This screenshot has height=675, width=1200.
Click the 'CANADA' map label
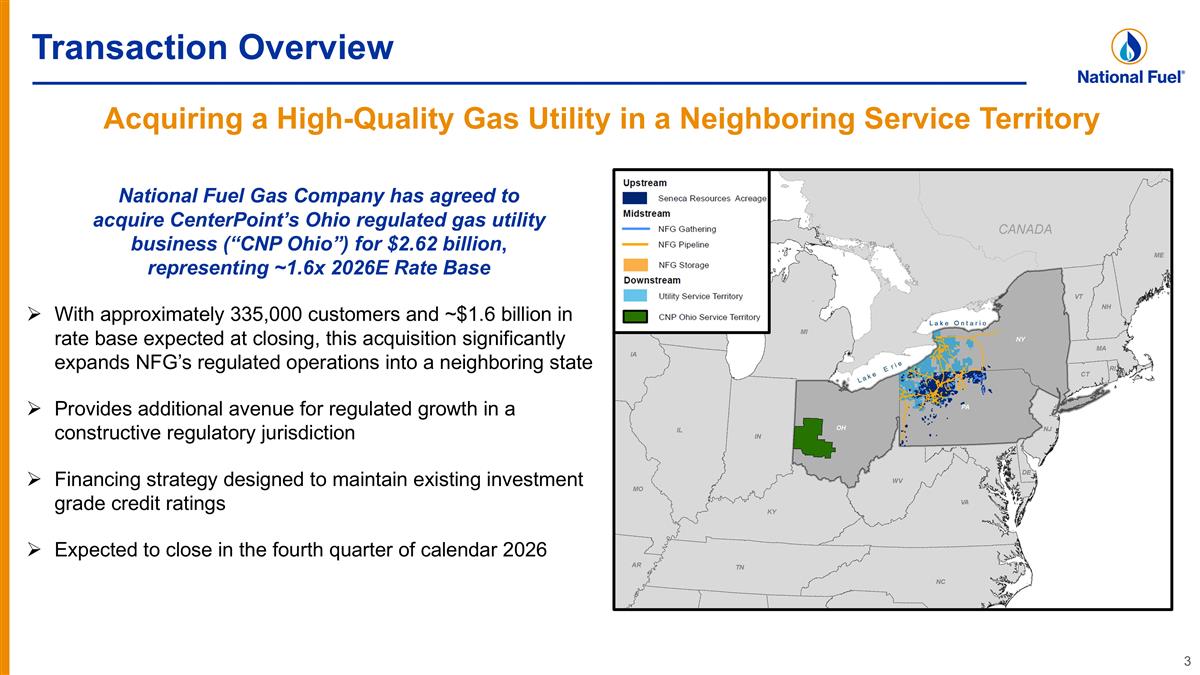pos(1025,229)
